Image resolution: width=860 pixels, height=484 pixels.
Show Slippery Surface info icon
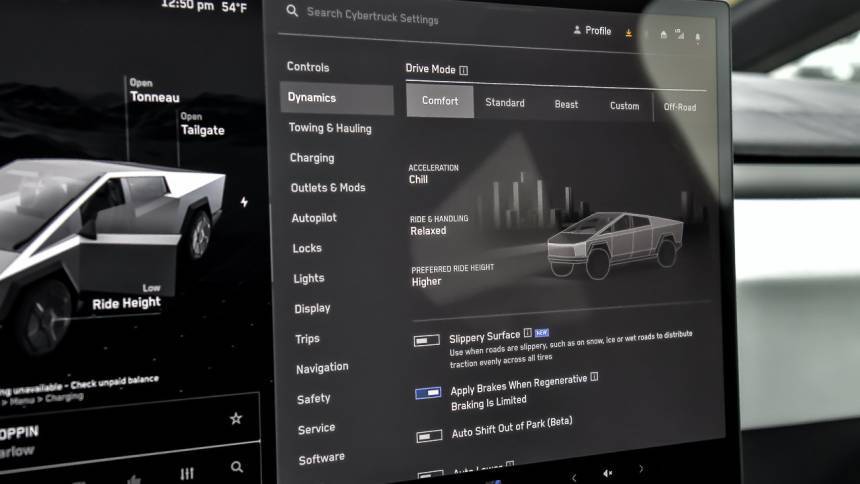[528, 333]
